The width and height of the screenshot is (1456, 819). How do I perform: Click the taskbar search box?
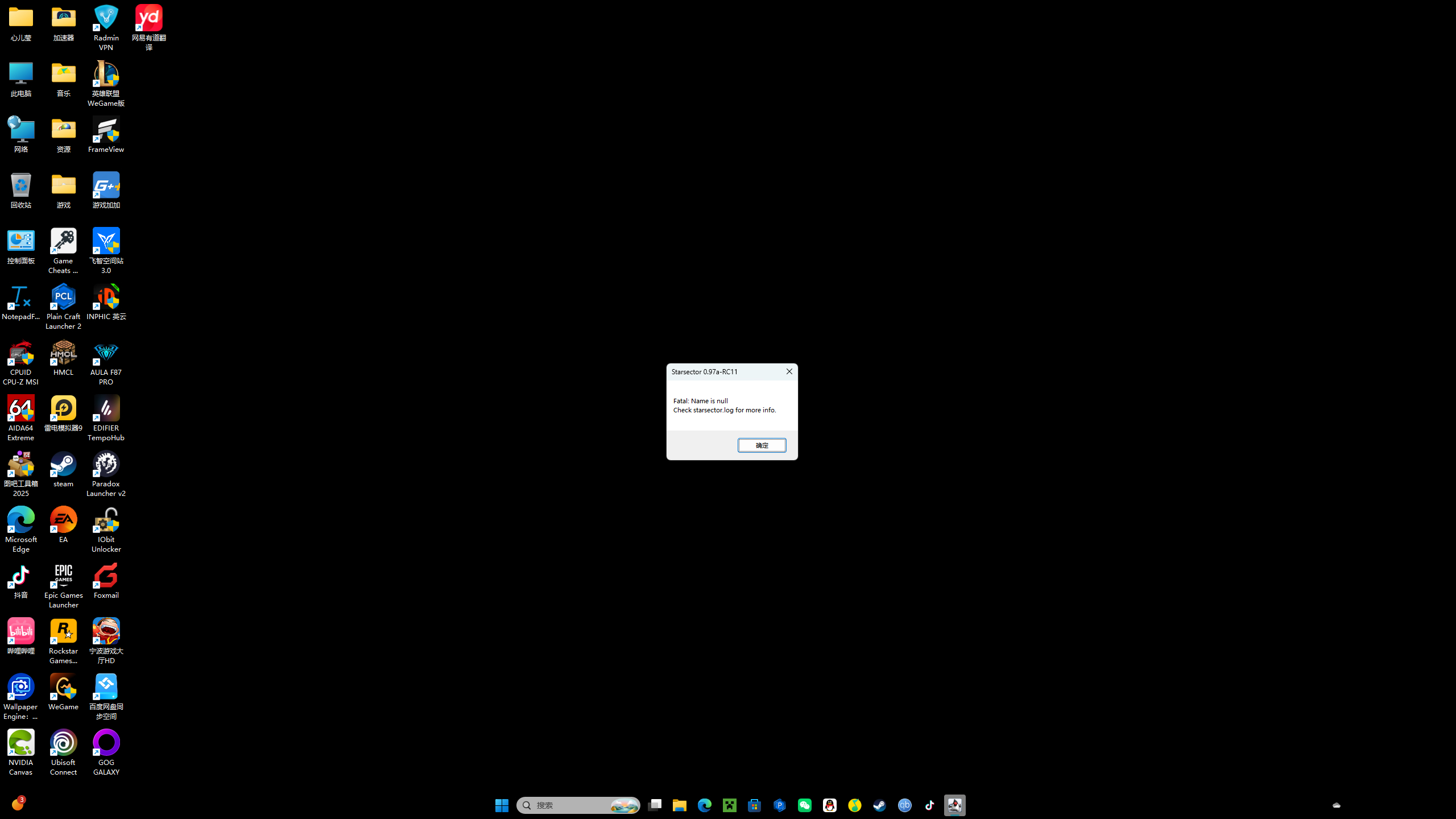click(574, 805)
